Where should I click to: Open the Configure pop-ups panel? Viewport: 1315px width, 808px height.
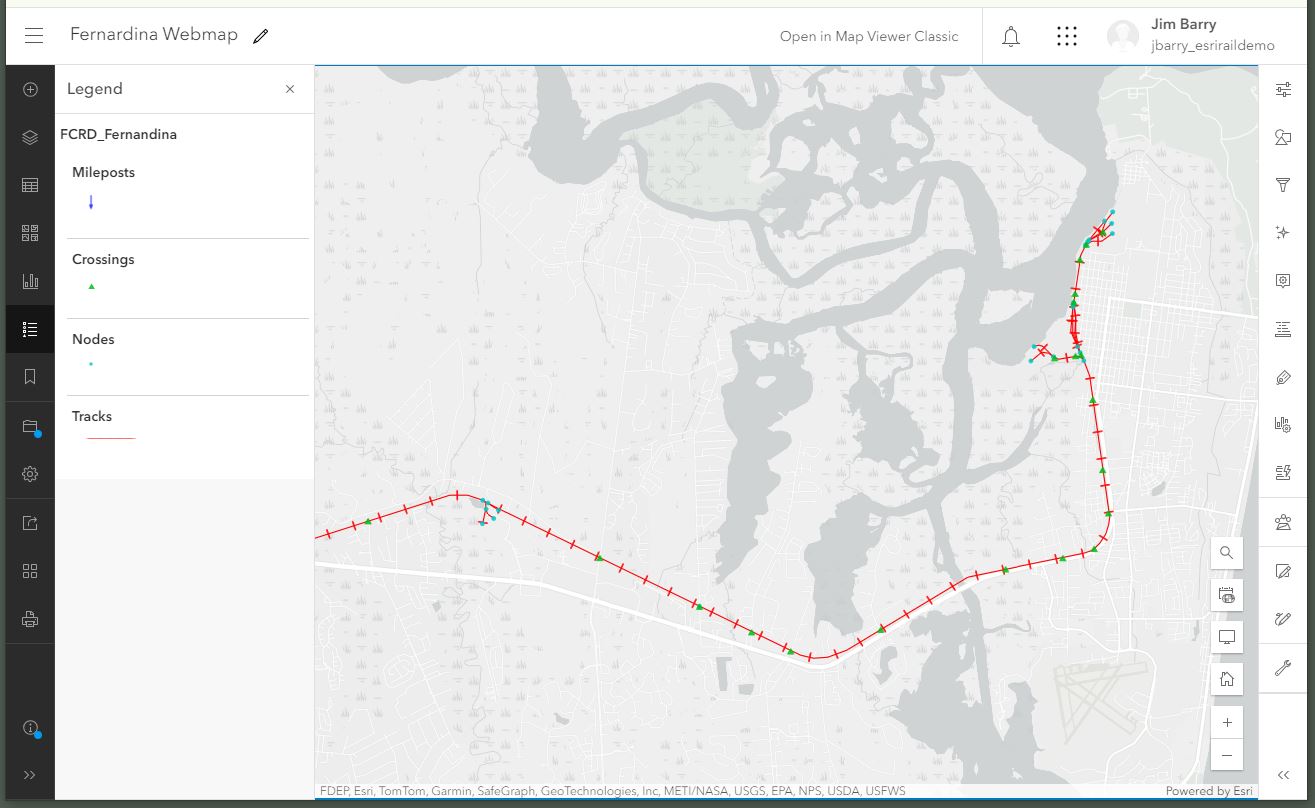click(1283, 280)
